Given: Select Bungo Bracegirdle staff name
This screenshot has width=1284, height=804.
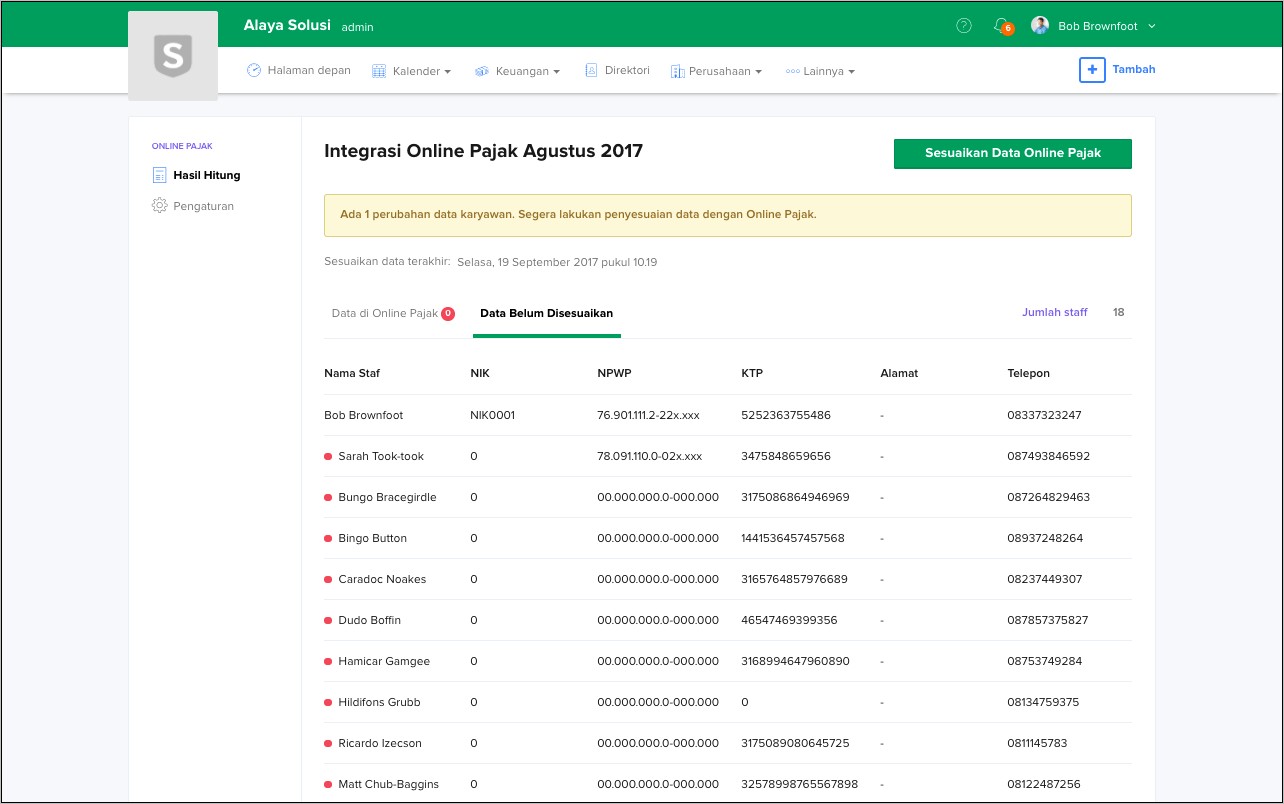Looking at the screenshot, I should point(387,497).
